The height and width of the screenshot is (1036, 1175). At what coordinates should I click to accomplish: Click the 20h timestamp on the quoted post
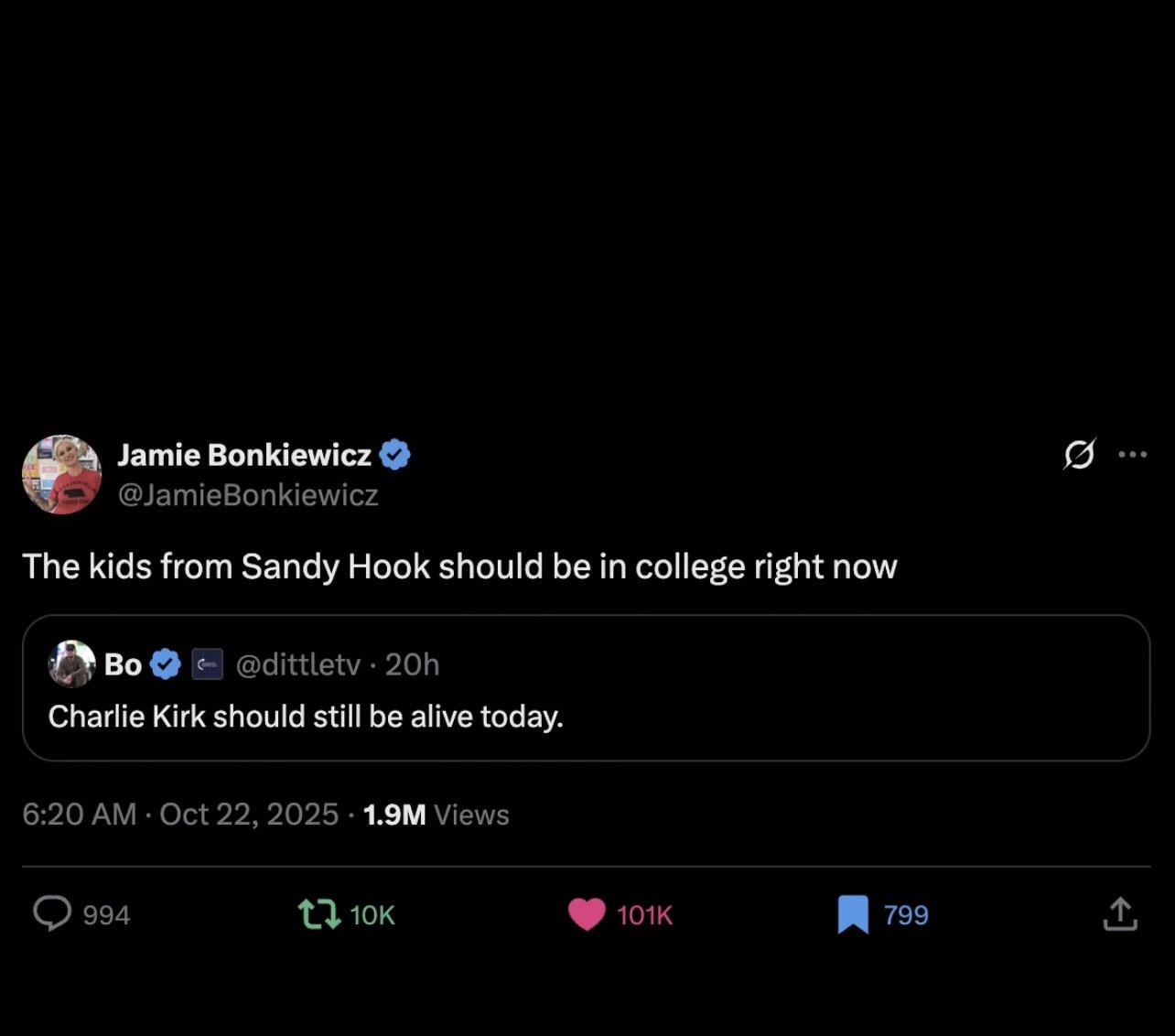(x=412, y=664)
